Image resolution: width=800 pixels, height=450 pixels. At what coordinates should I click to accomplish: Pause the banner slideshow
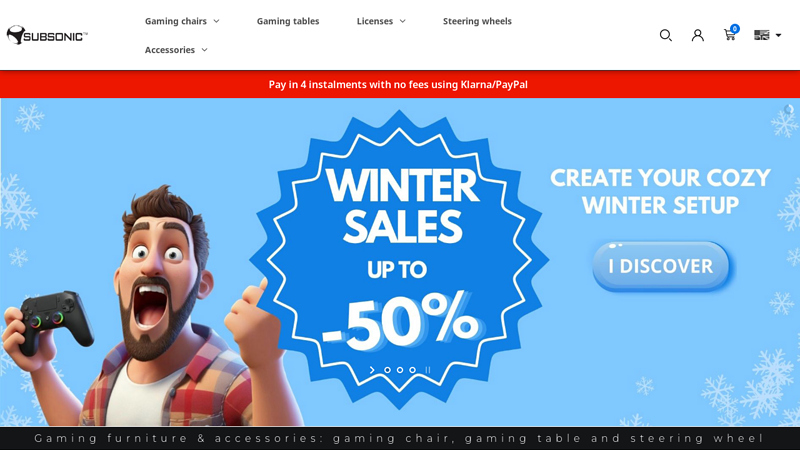point(428,370)
